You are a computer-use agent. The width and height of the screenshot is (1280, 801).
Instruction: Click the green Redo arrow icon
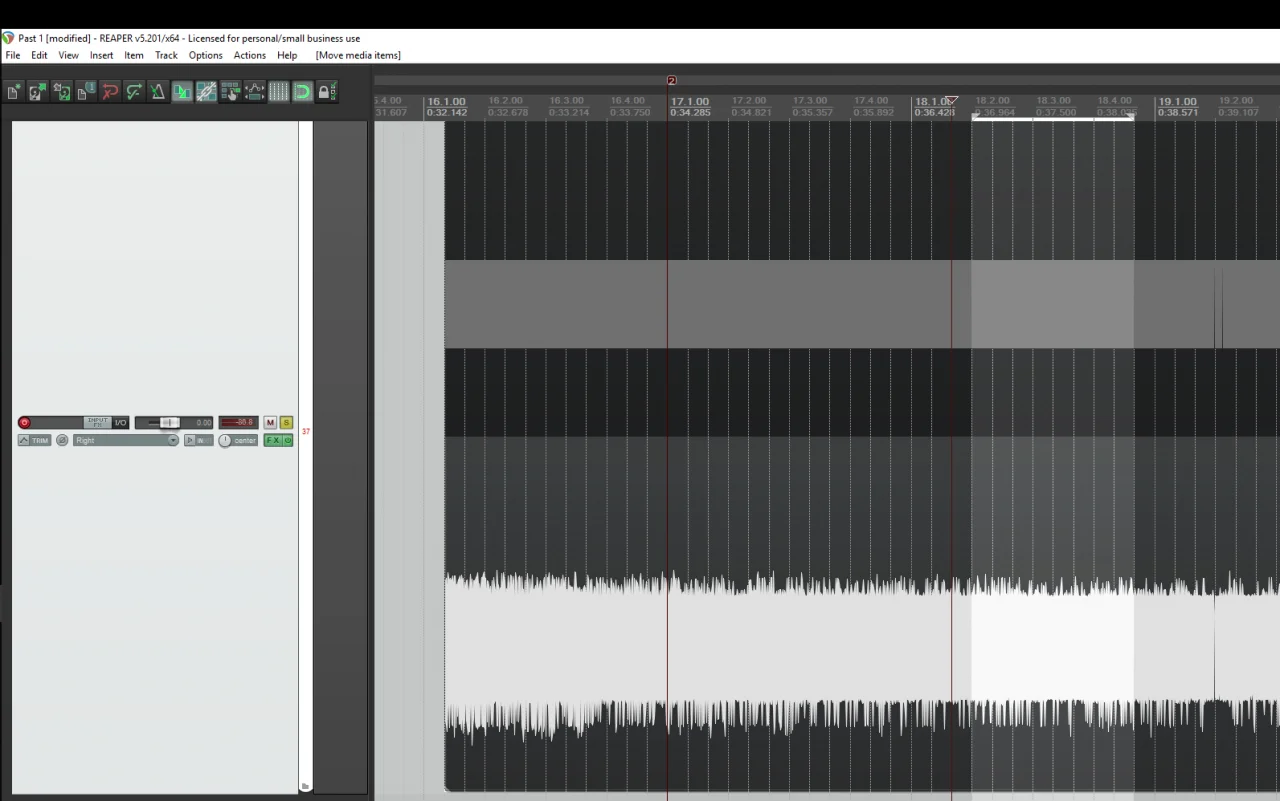(x=134, y=92)
